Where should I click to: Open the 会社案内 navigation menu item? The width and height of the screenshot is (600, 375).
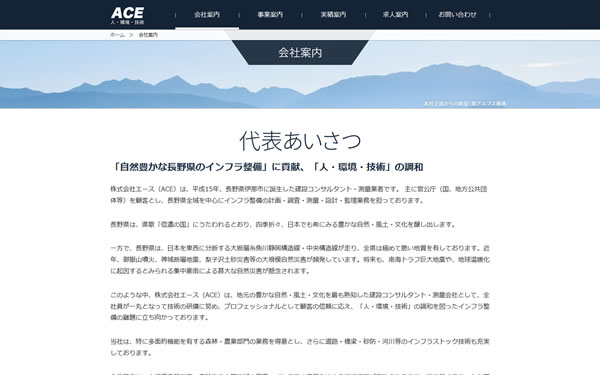click(x=207, y=15)
